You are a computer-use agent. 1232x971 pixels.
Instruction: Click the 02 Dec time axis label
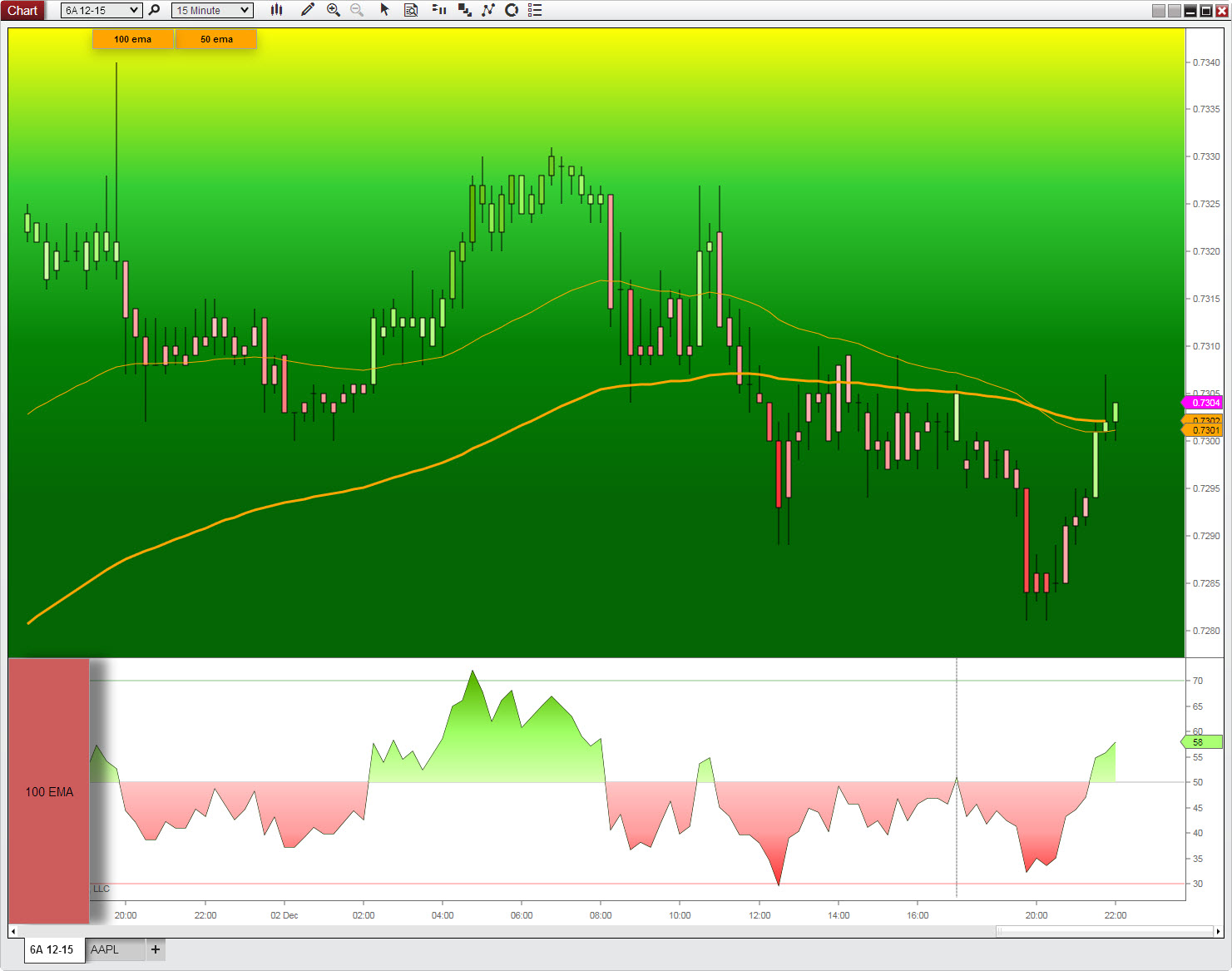284,915
